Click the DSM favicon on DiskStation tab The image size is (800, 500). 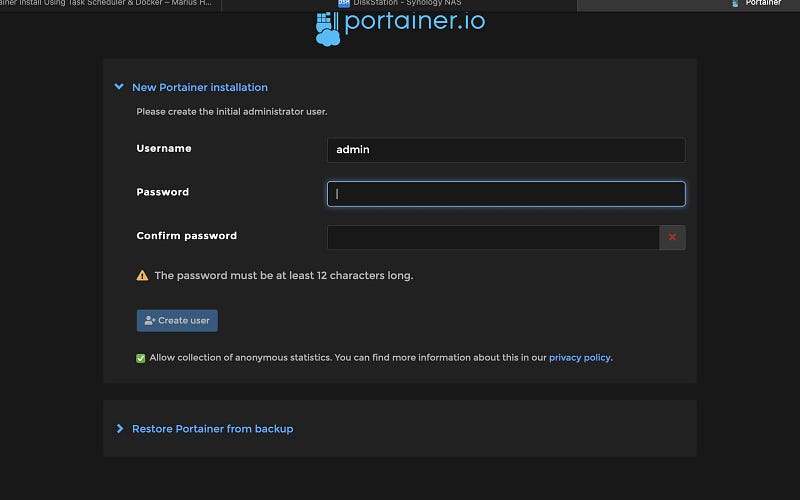click(x=344, y=3)
